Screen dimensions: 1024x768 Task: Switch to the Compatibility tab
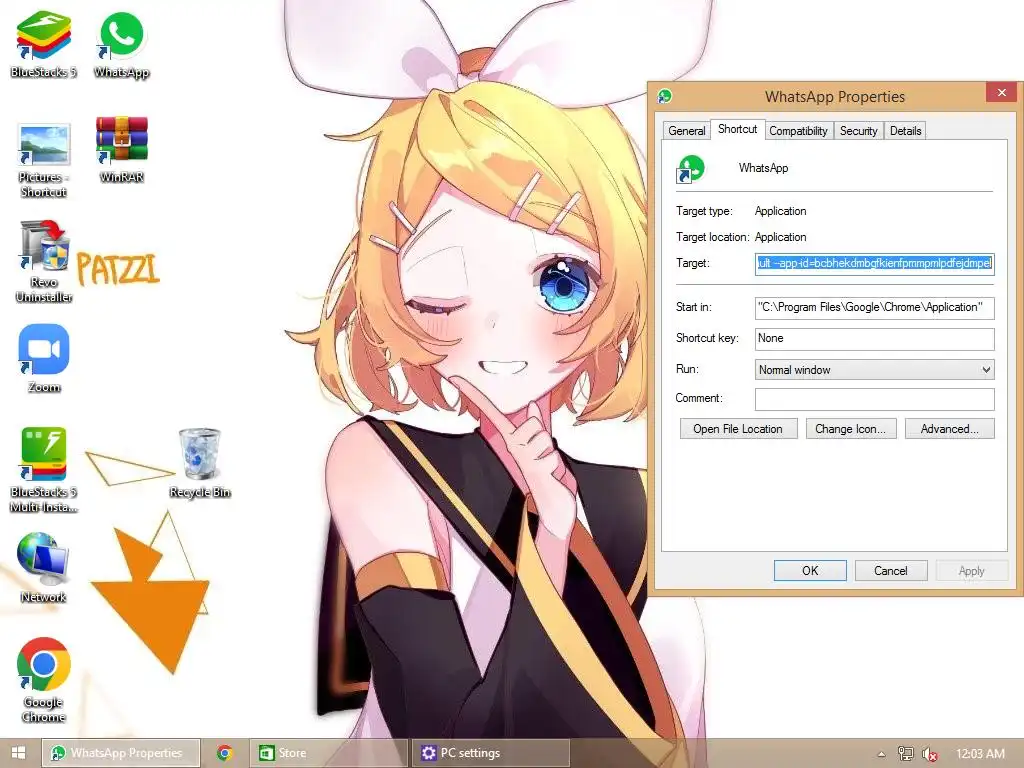[798, 131]
